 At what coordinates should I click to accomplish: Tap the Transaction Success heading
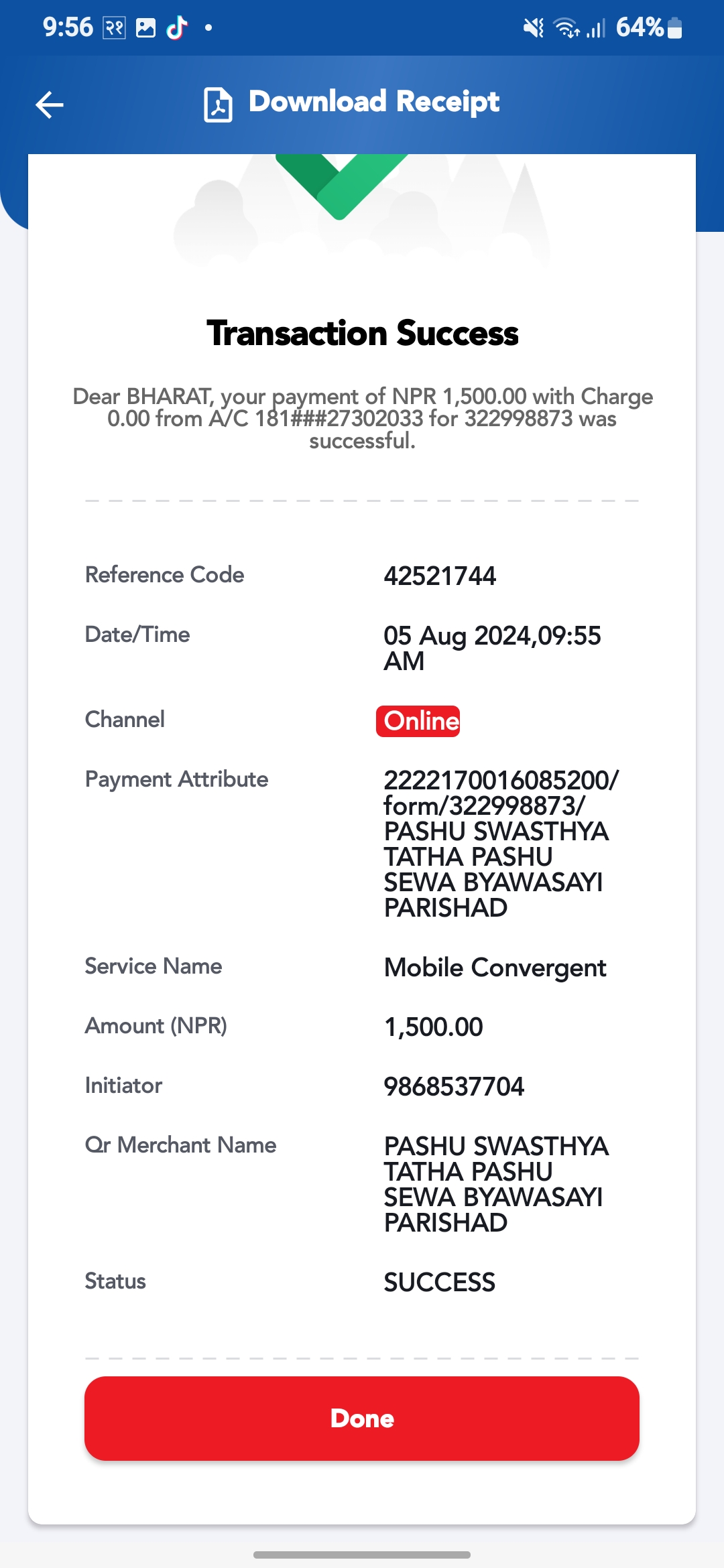[362, 333]
